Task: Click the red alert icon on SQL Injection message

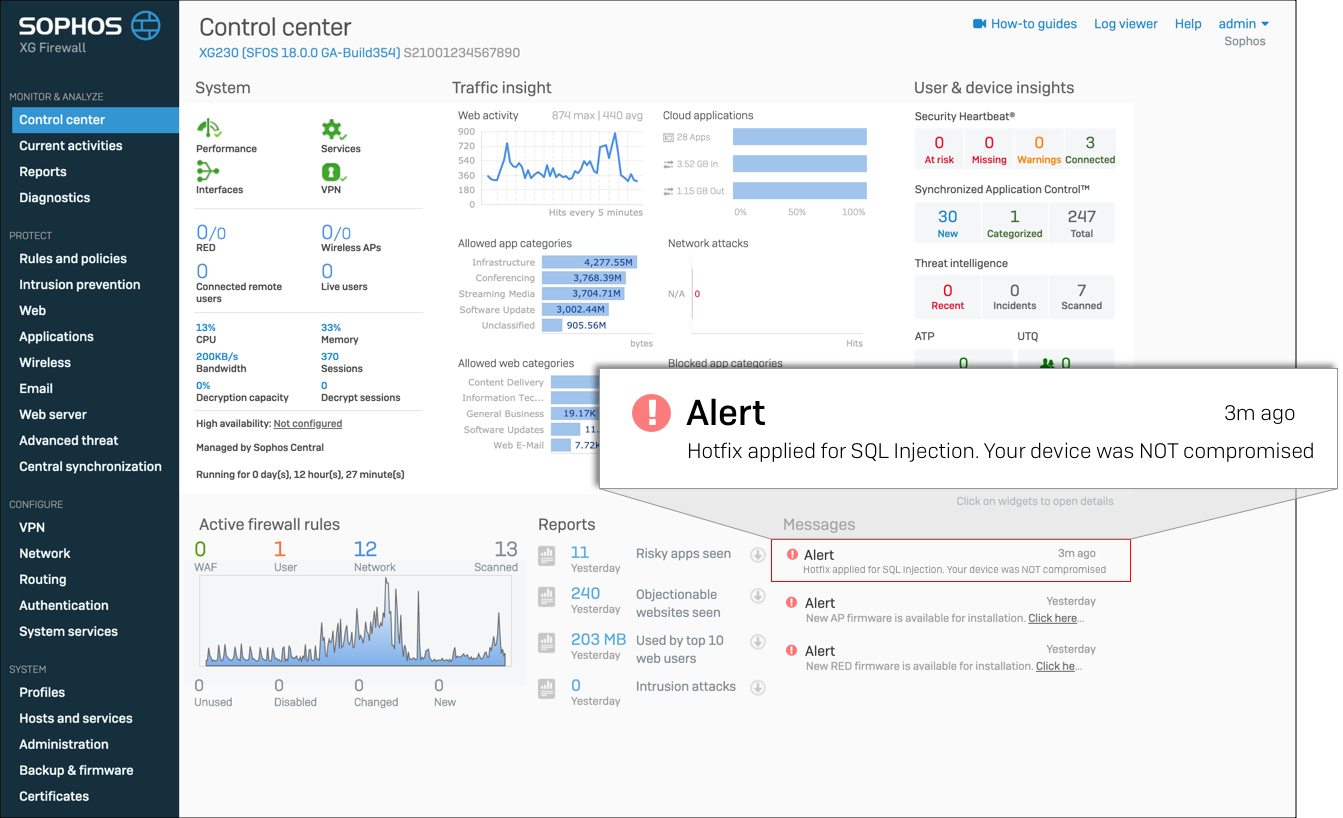Action: (792, 555)
